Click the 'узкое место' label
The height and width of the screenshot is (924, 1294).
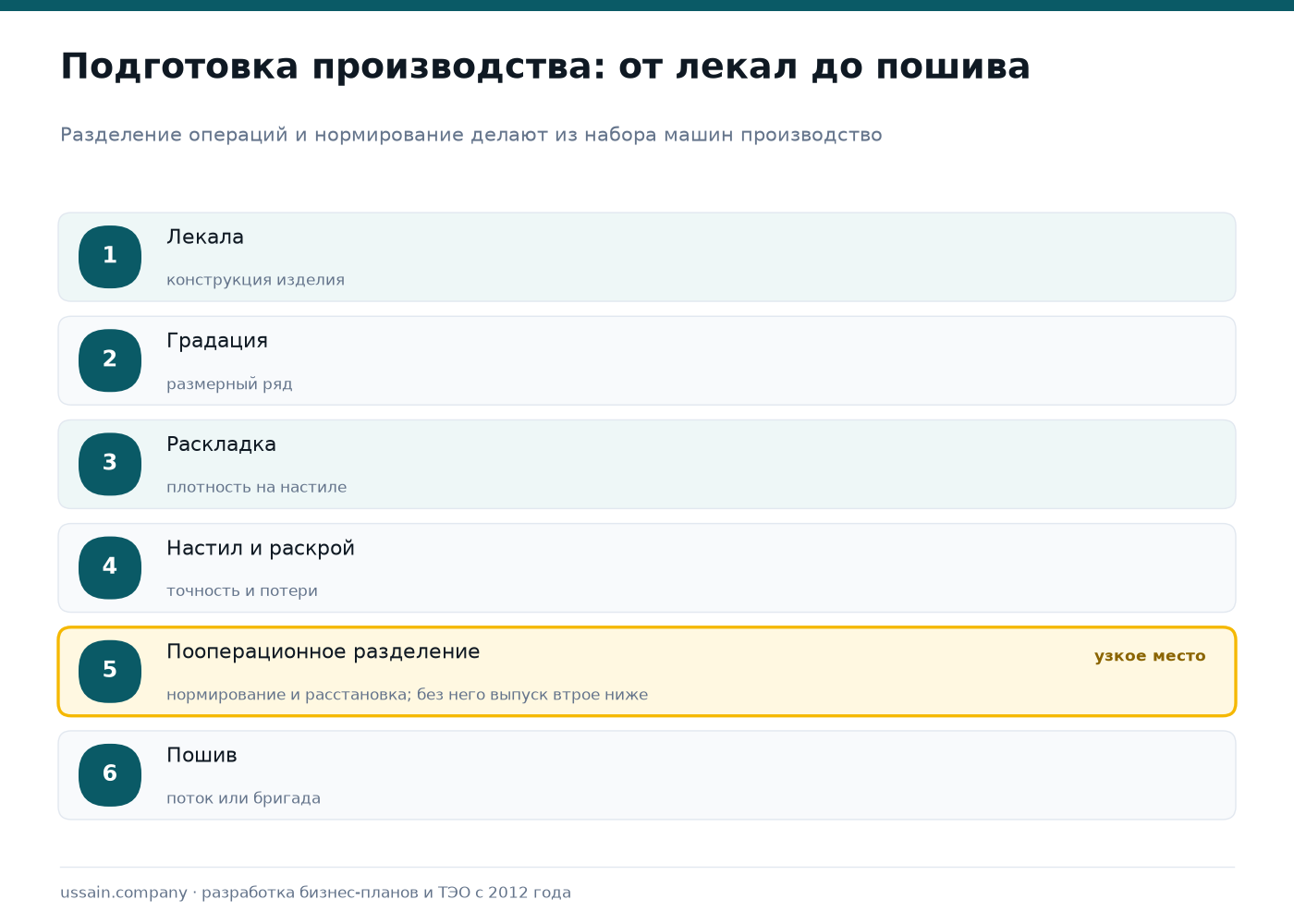coord(1150,656)
